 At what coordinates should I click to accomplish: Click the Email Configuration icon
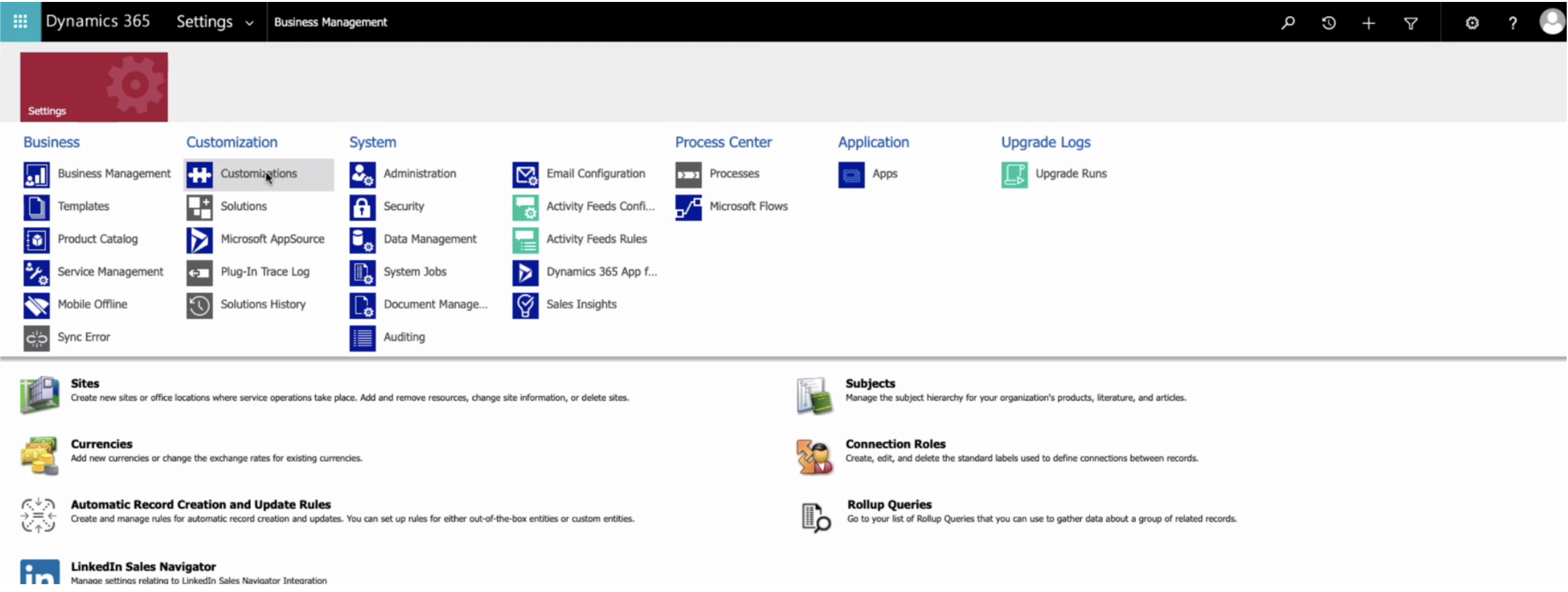click(525, 174)
